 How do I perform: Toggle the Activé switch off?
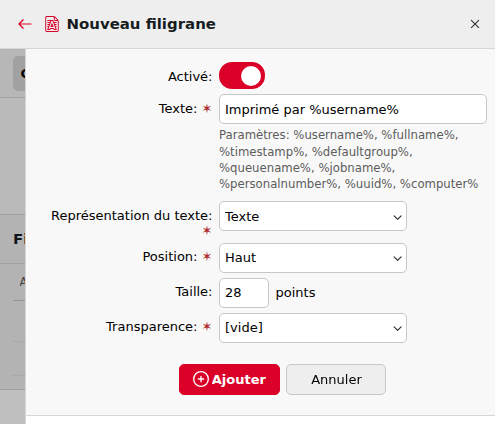tap(242, 76)
